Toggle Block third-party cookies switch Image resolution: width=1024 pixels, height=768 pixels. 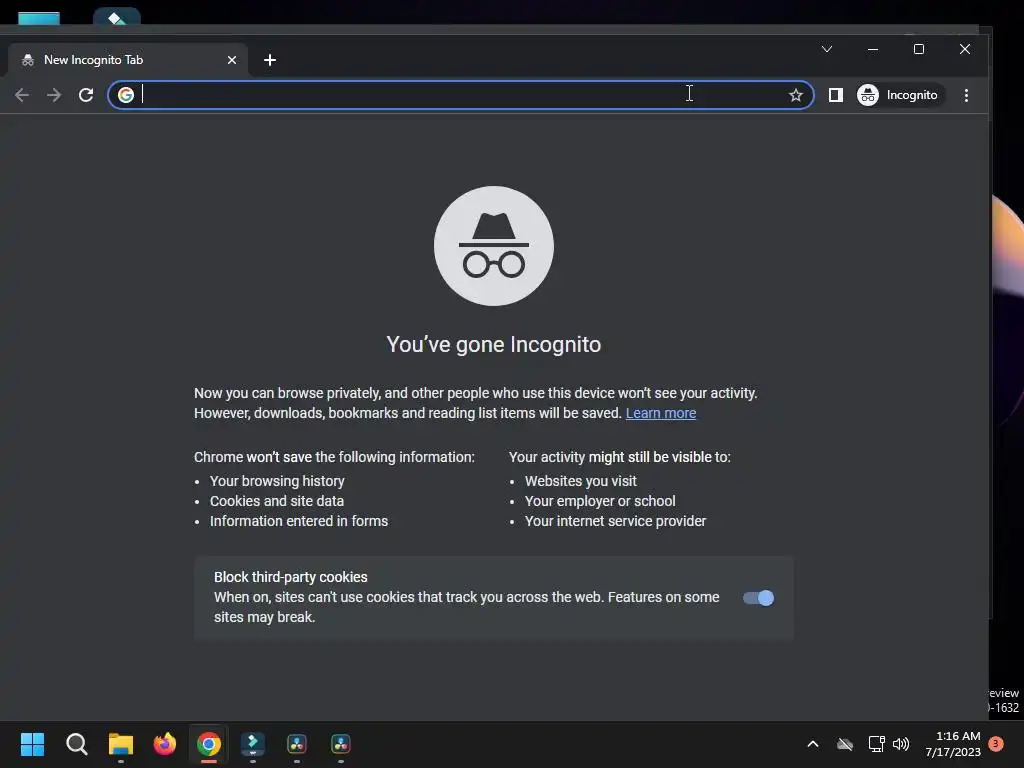point(758,598)
